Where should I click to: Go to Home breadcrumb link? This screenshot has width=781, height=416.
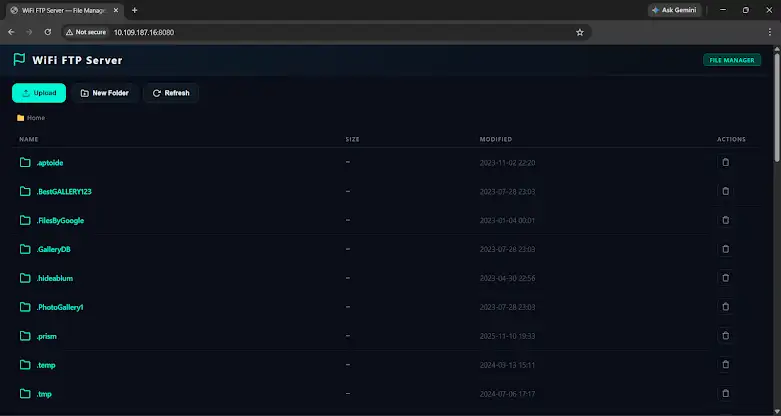[x=36, y=118]
